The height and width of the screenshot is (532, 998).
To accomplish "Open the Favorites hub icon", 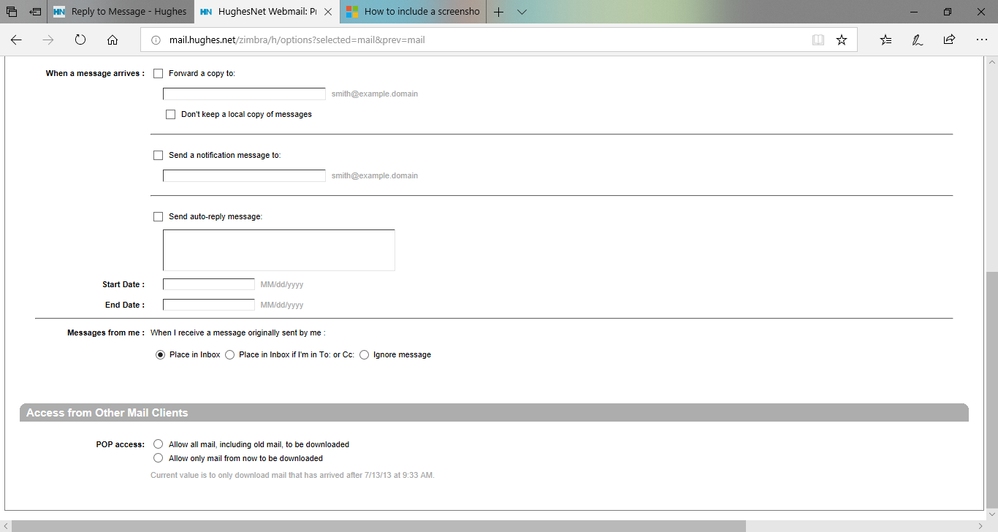I will (886, 40).
